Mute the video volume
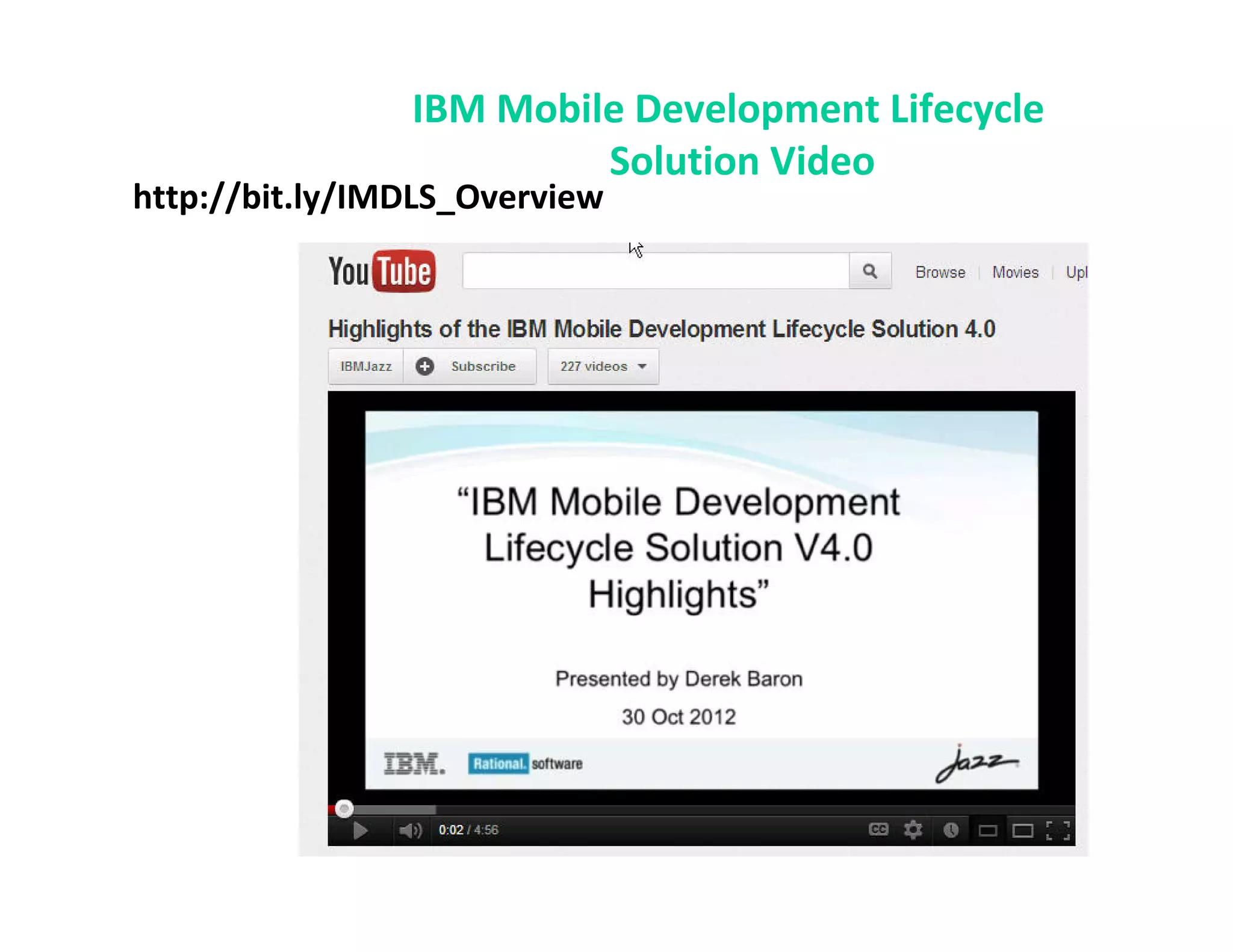 coord(411,830)
